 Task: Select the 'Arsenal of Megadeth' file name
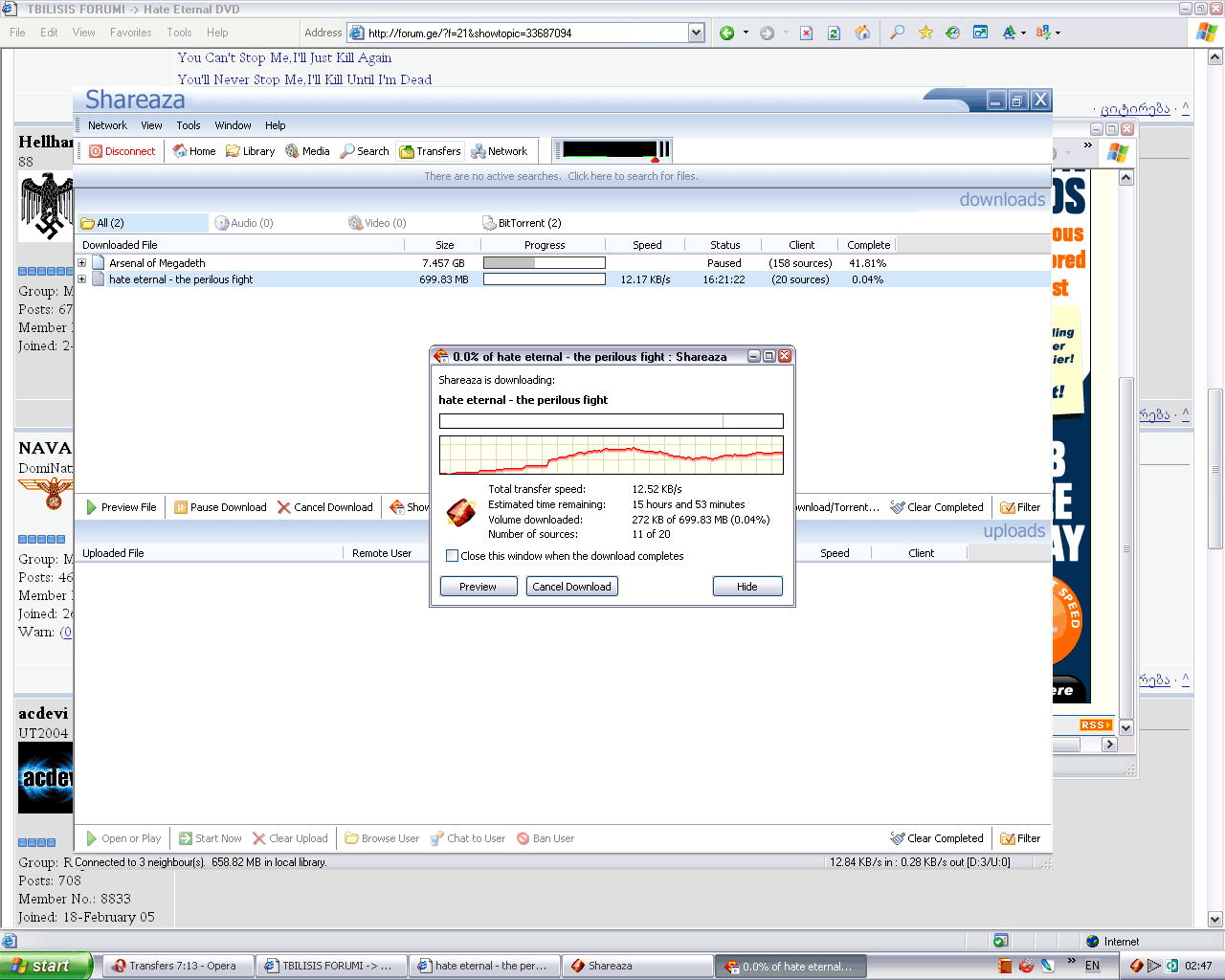(157, 263)
